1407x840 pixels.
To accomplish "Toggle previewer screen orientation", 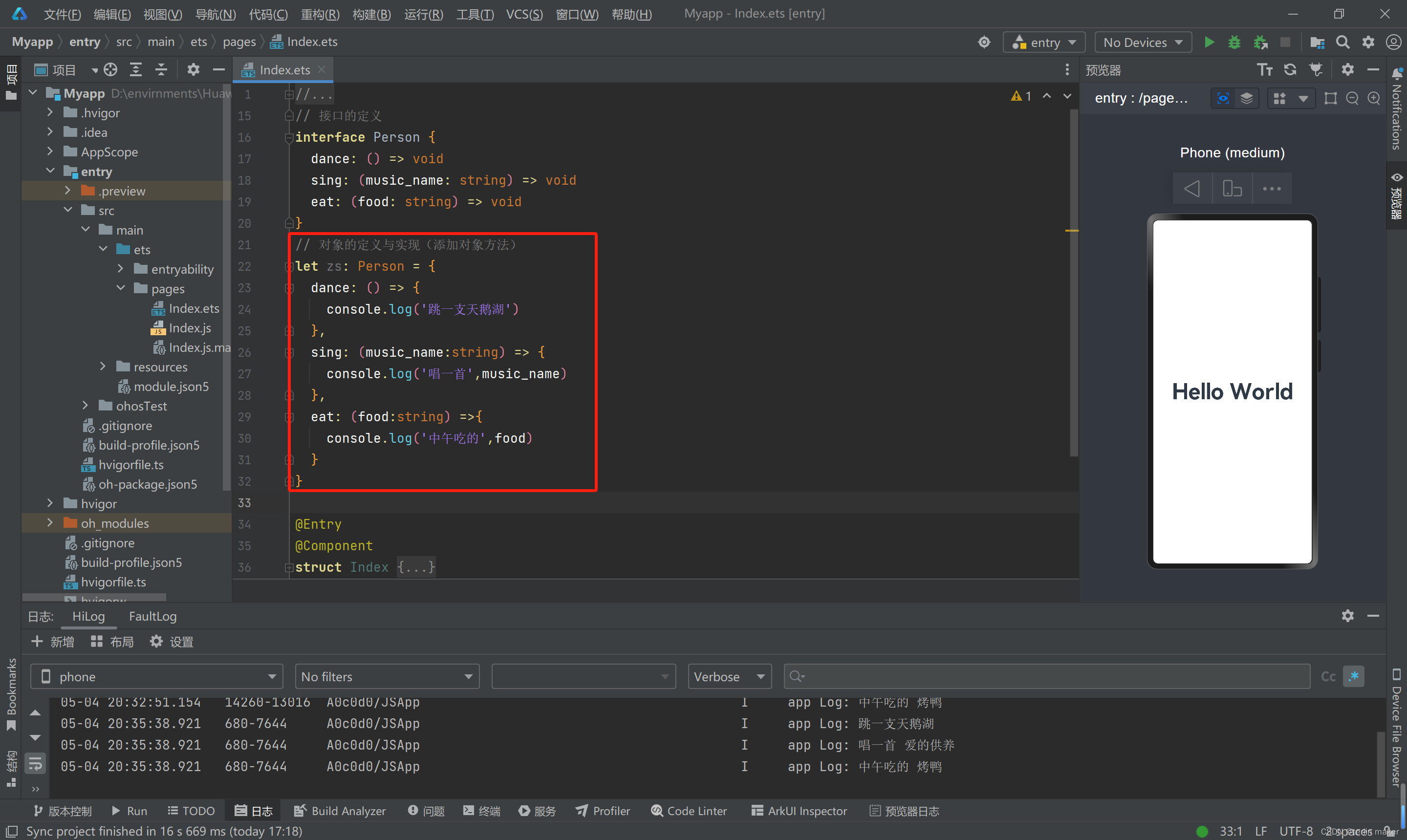I will pyautogui.click(x=1232, y=188).
